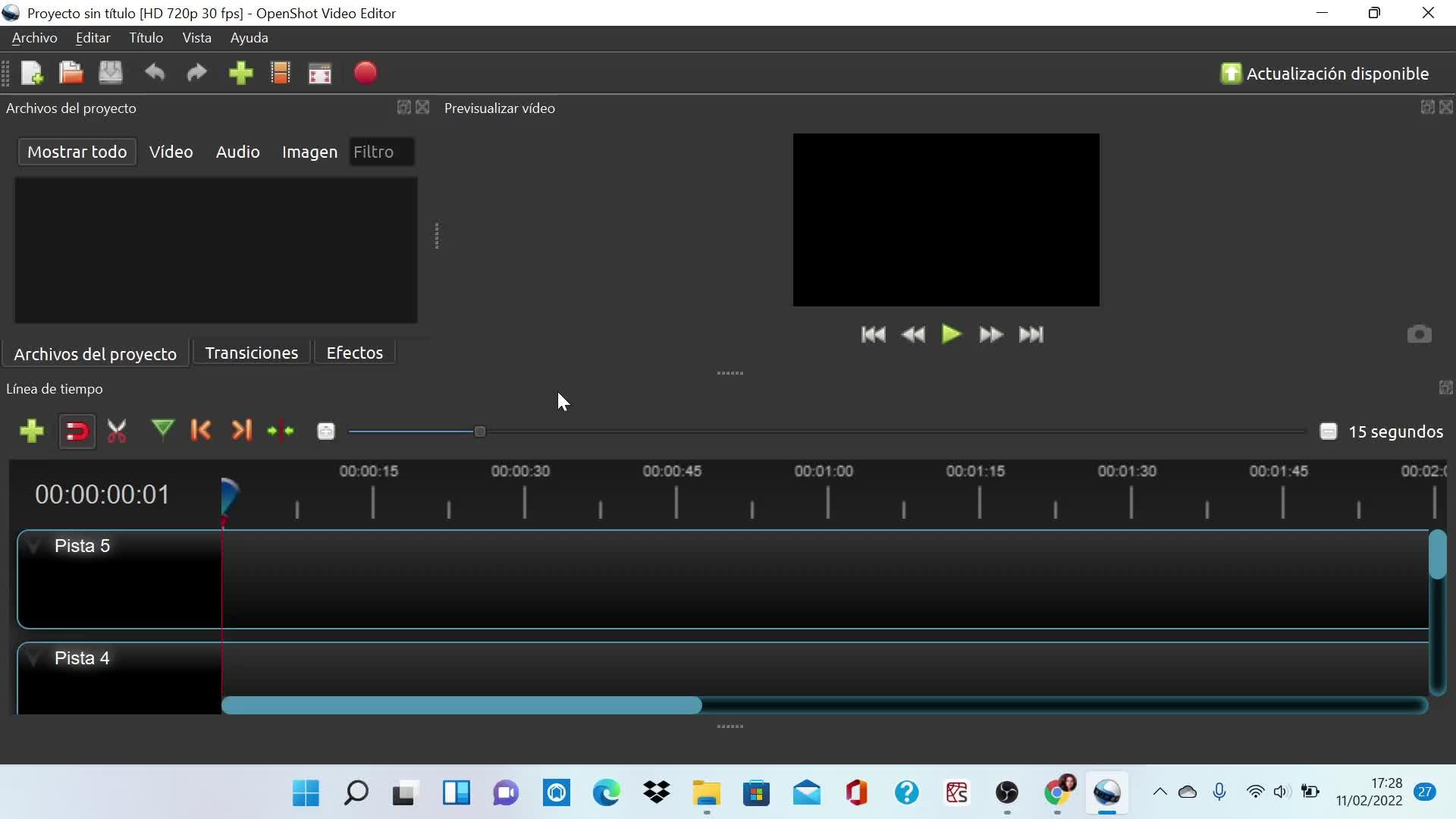
Task: Open the Efectos tab
Action: [x=354, y=353]
